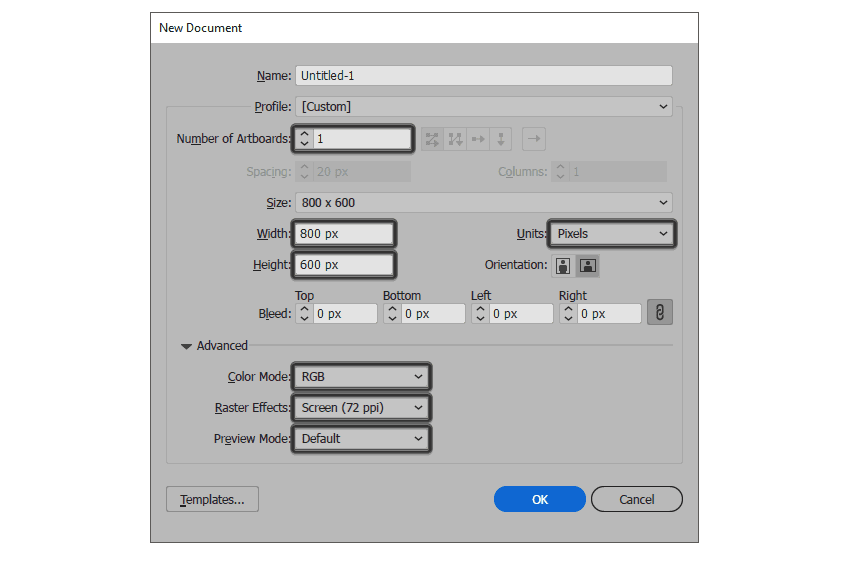Choose portrait orientation icon
The image size is (850, 578).
[563, 266]
